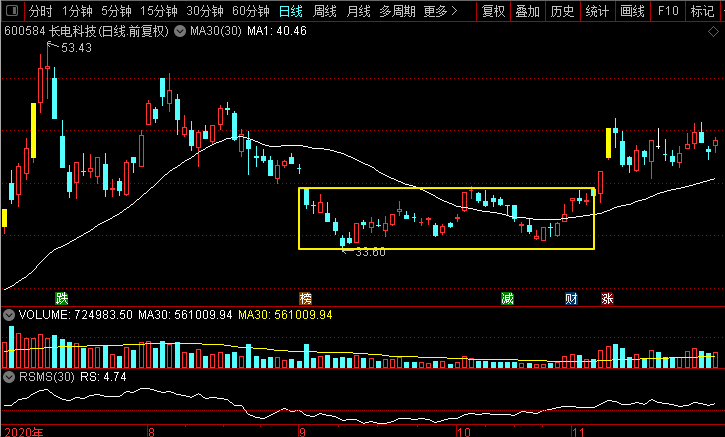Click the tall yellow candlestick near July peak
Image resolution: width=725 pixels, height=437 pixels.
(33, 130)
